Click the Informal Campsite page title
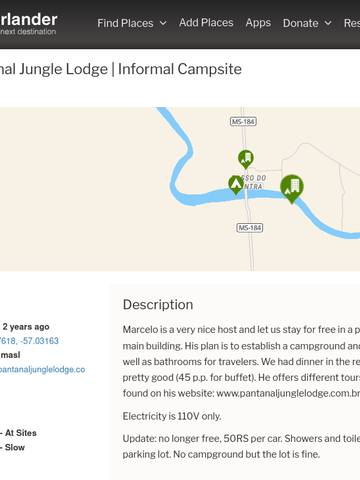This screenshot has height=480, width=360. click(180, 69)
